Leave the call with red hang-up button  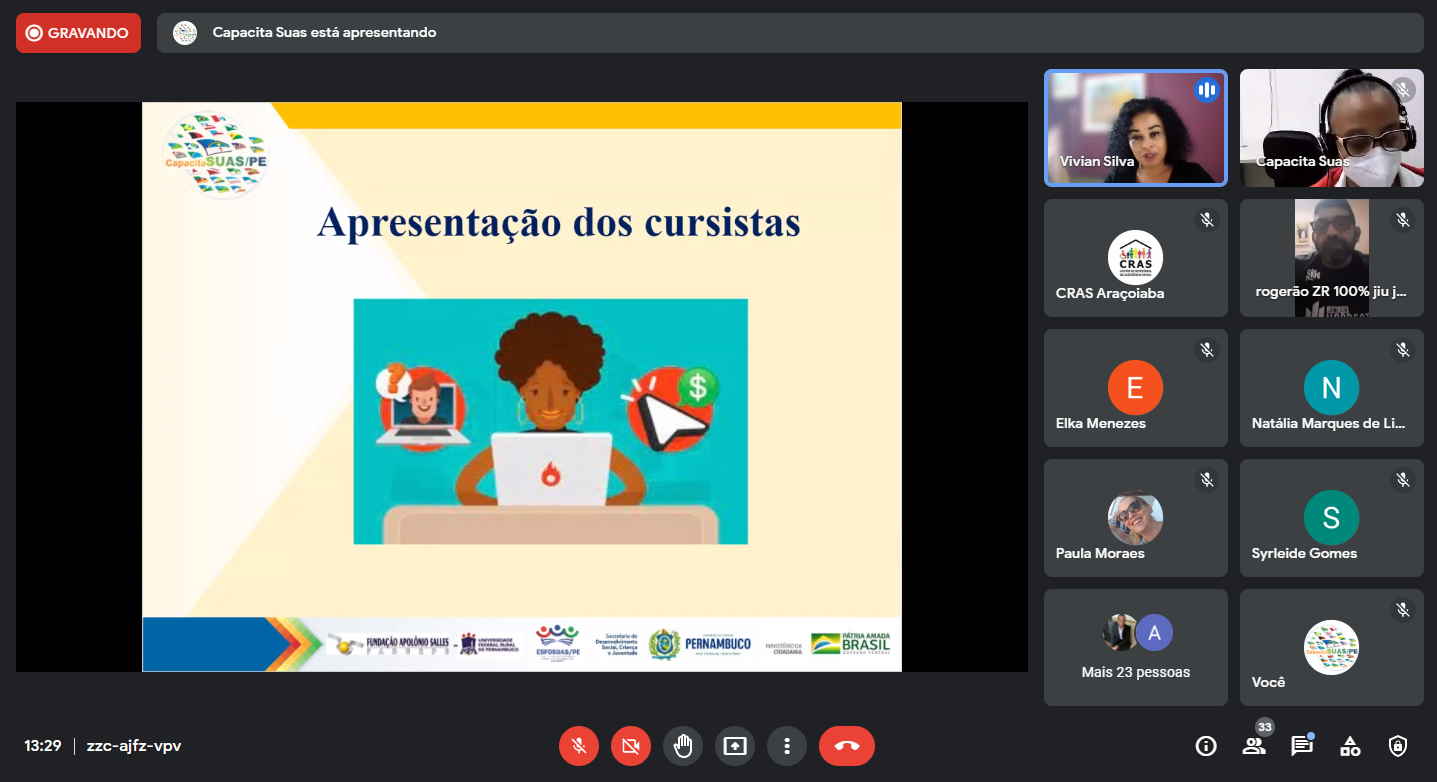pos(847,746)
